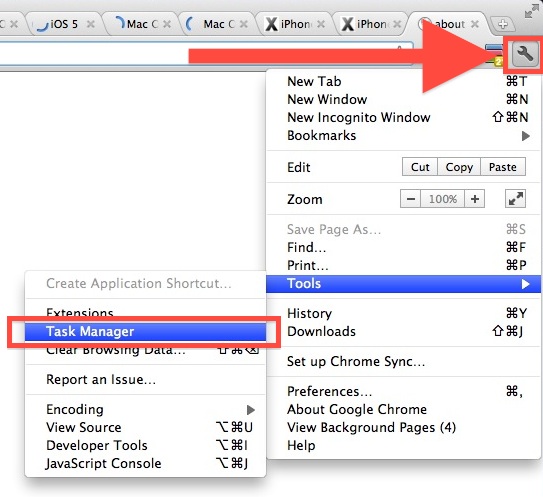Open History from the menu

pos(403,313)
